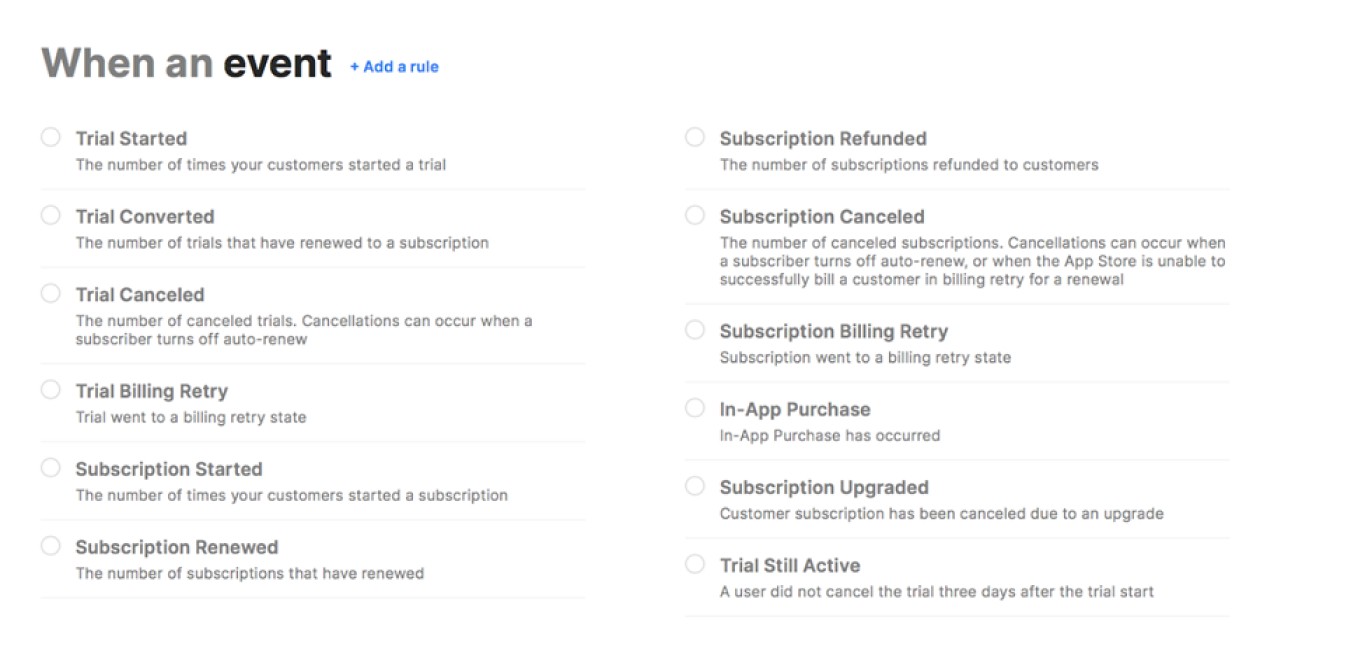Pick the Subscription Billing Retry event

tap(695, 329)
